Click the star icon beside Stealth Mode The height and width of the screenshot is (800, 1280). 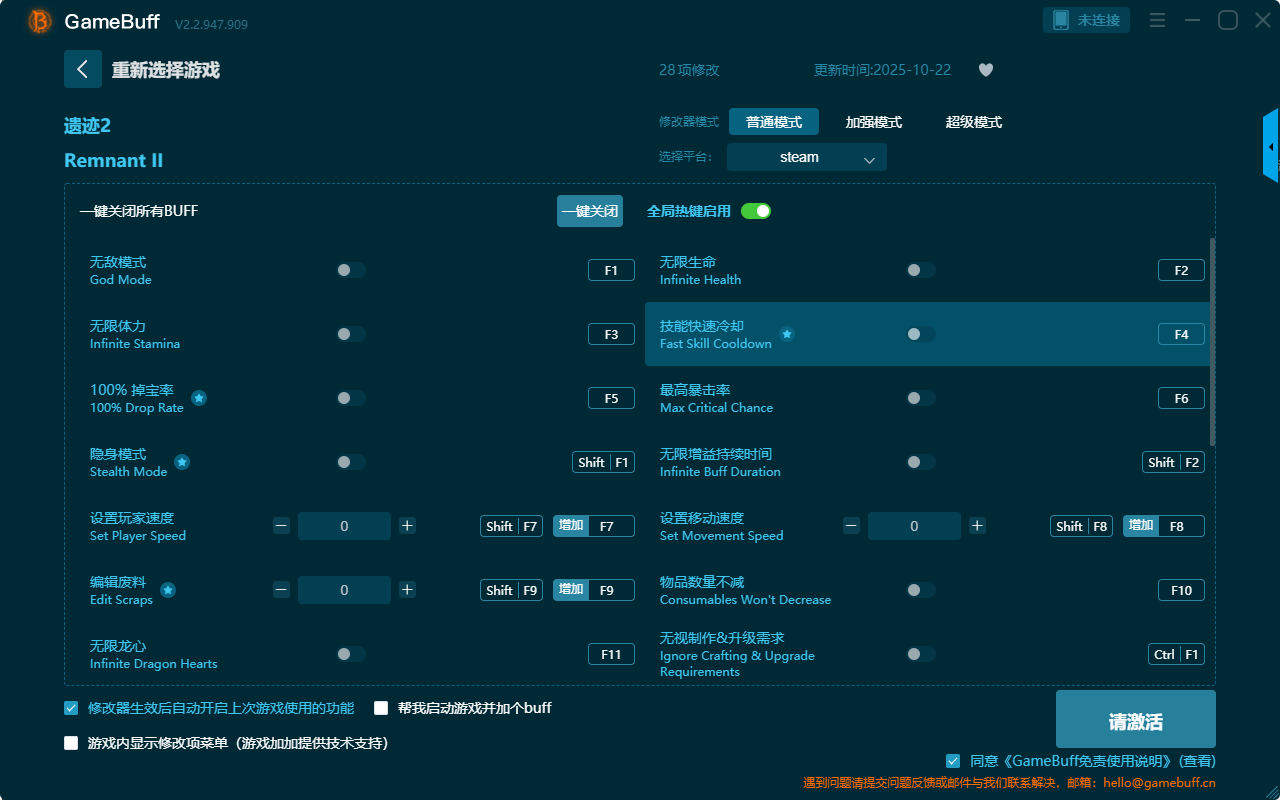tap(182, 462)
